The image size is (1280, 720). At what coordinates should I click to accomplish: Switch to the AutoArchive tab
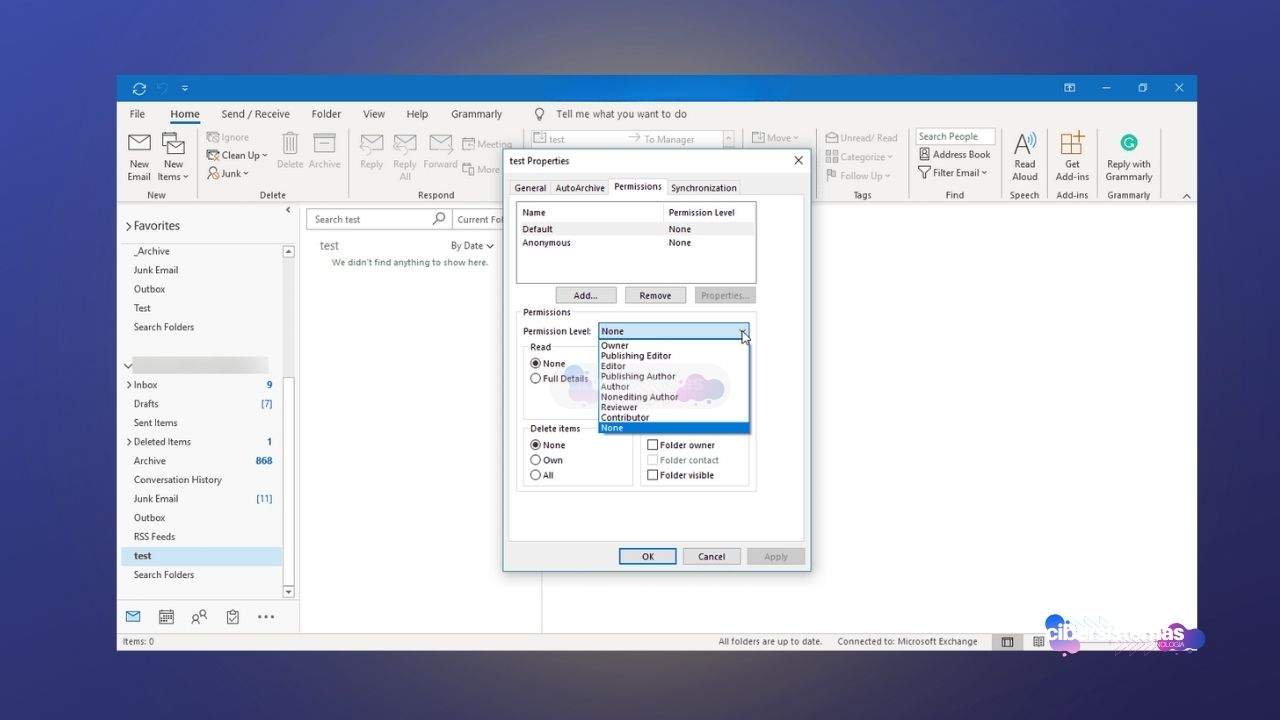point(580,188)
